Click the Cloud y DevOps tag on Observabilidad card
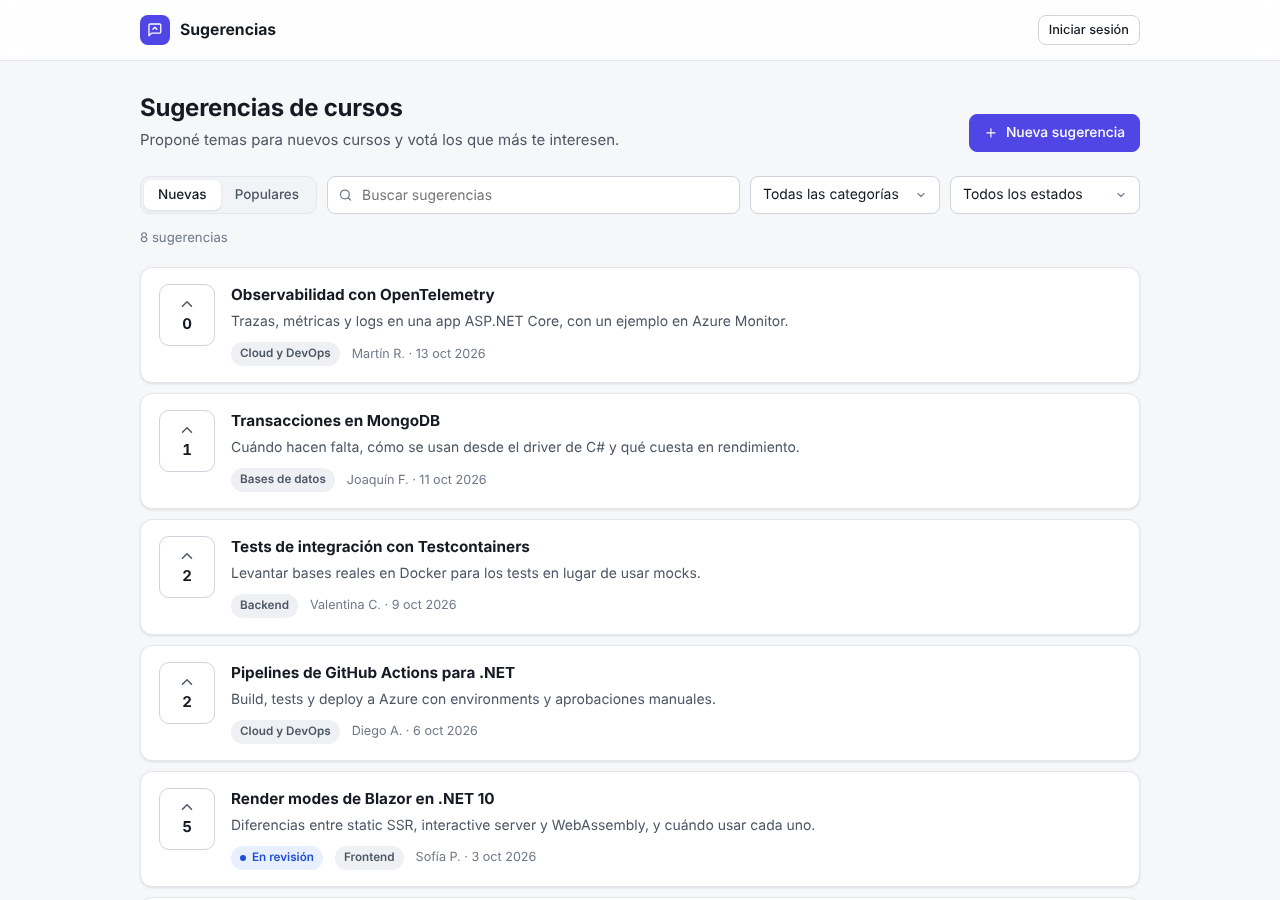 point(285,354)
